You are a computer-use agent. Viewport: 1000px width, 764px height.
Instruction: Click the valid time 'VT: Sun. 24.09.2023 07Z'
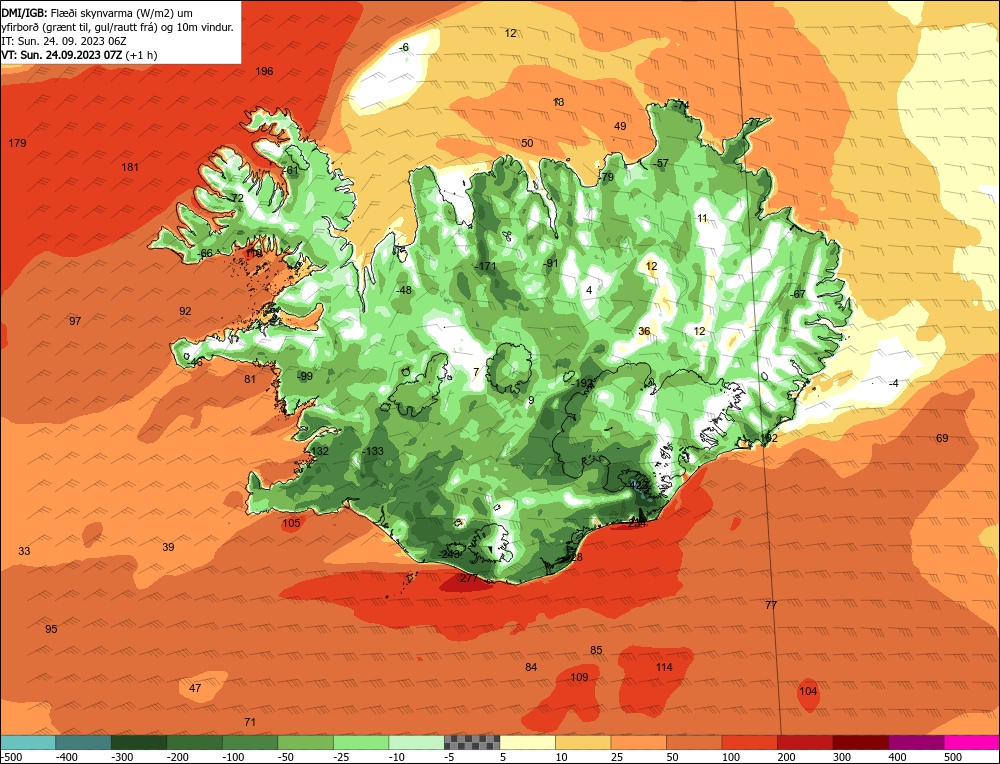(x=63, y=55)
